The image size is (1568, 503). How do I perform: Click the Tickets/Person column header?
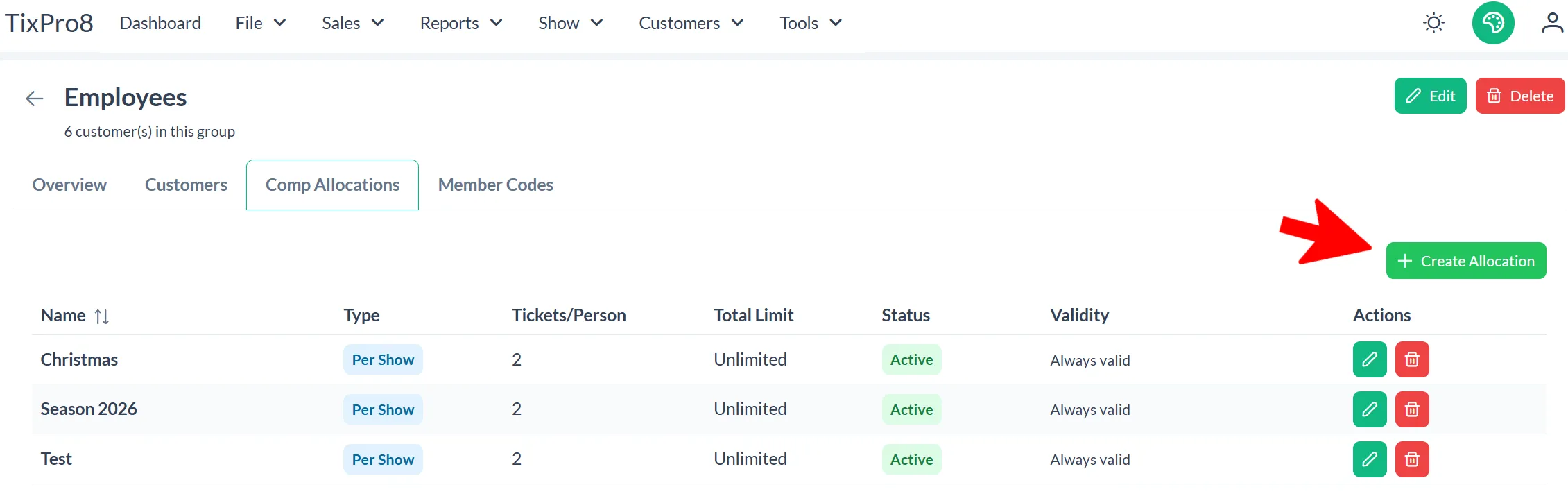569,316
